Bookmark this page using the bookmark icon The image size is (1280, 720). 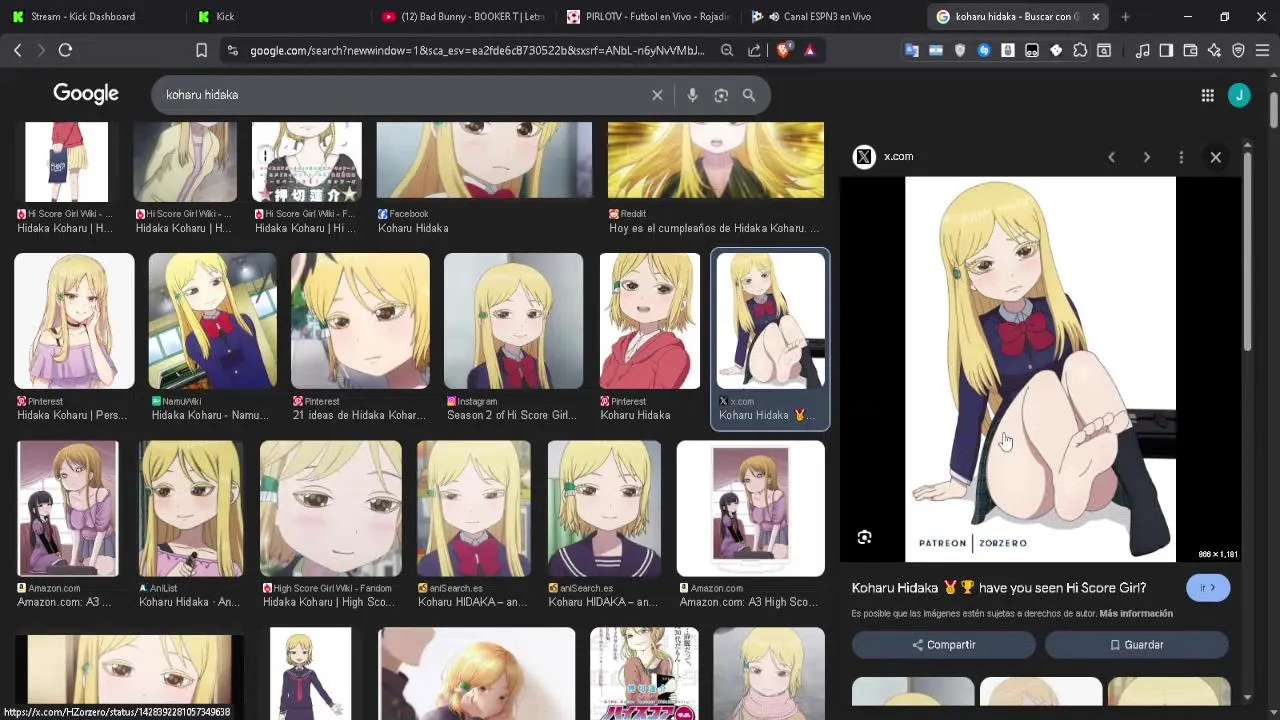(x=201, y=50)
